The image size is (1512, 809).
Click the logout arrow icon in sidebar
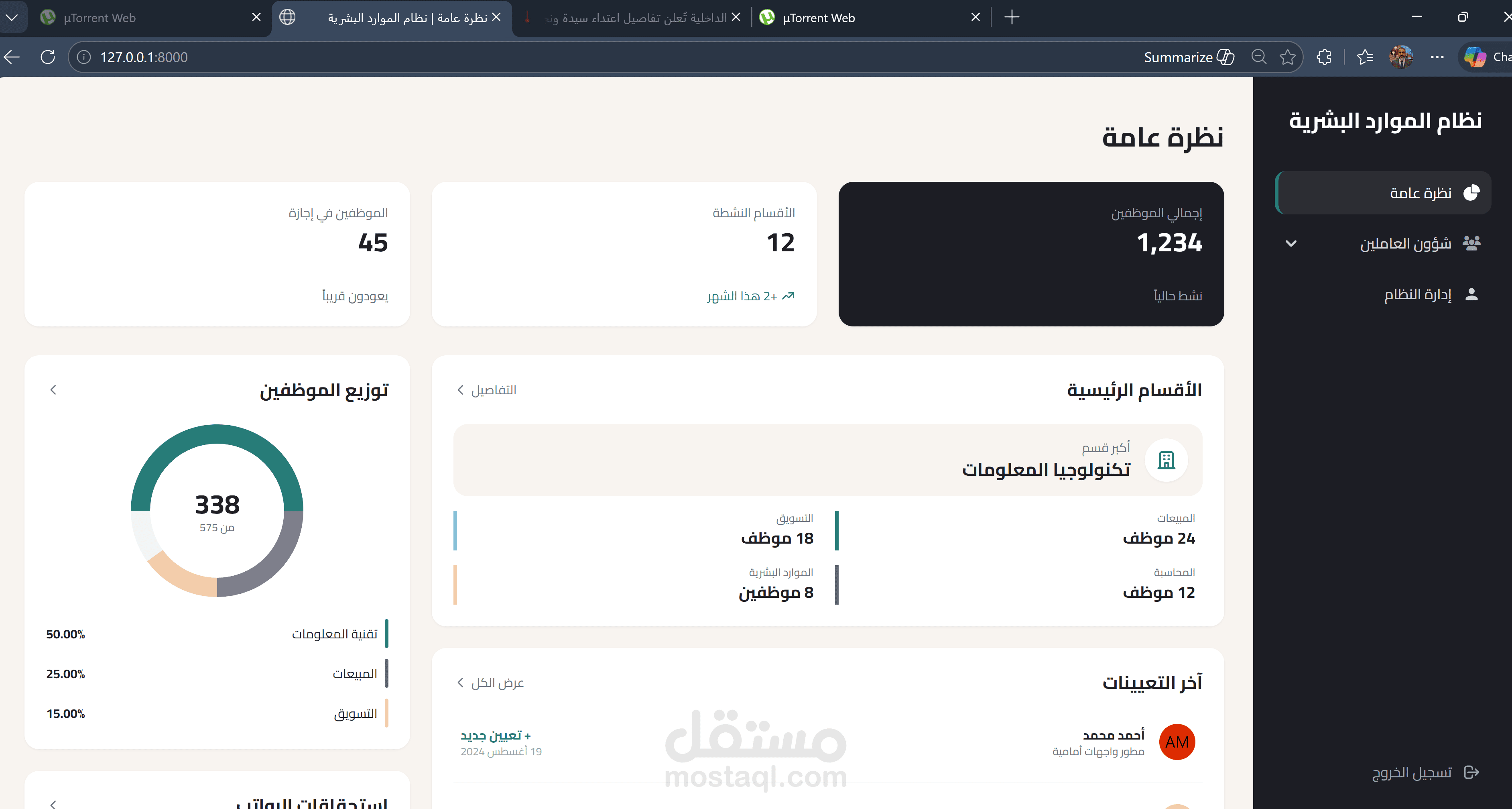[x=1471, y=772]
